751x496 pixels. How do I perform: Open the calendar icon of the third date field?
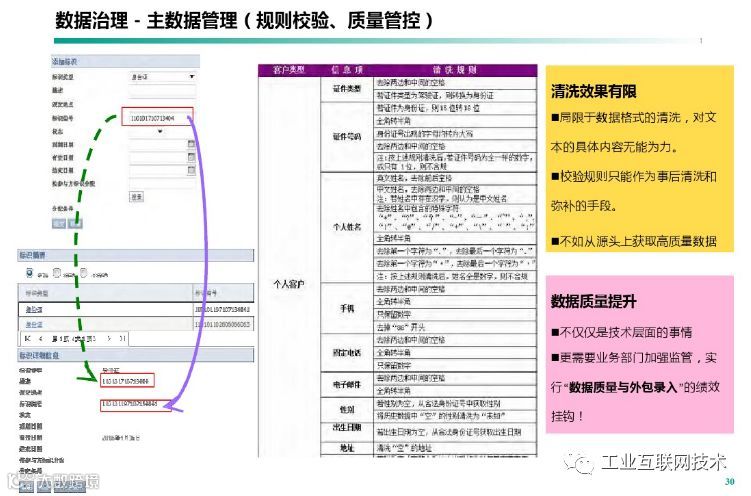pos(191,170)
